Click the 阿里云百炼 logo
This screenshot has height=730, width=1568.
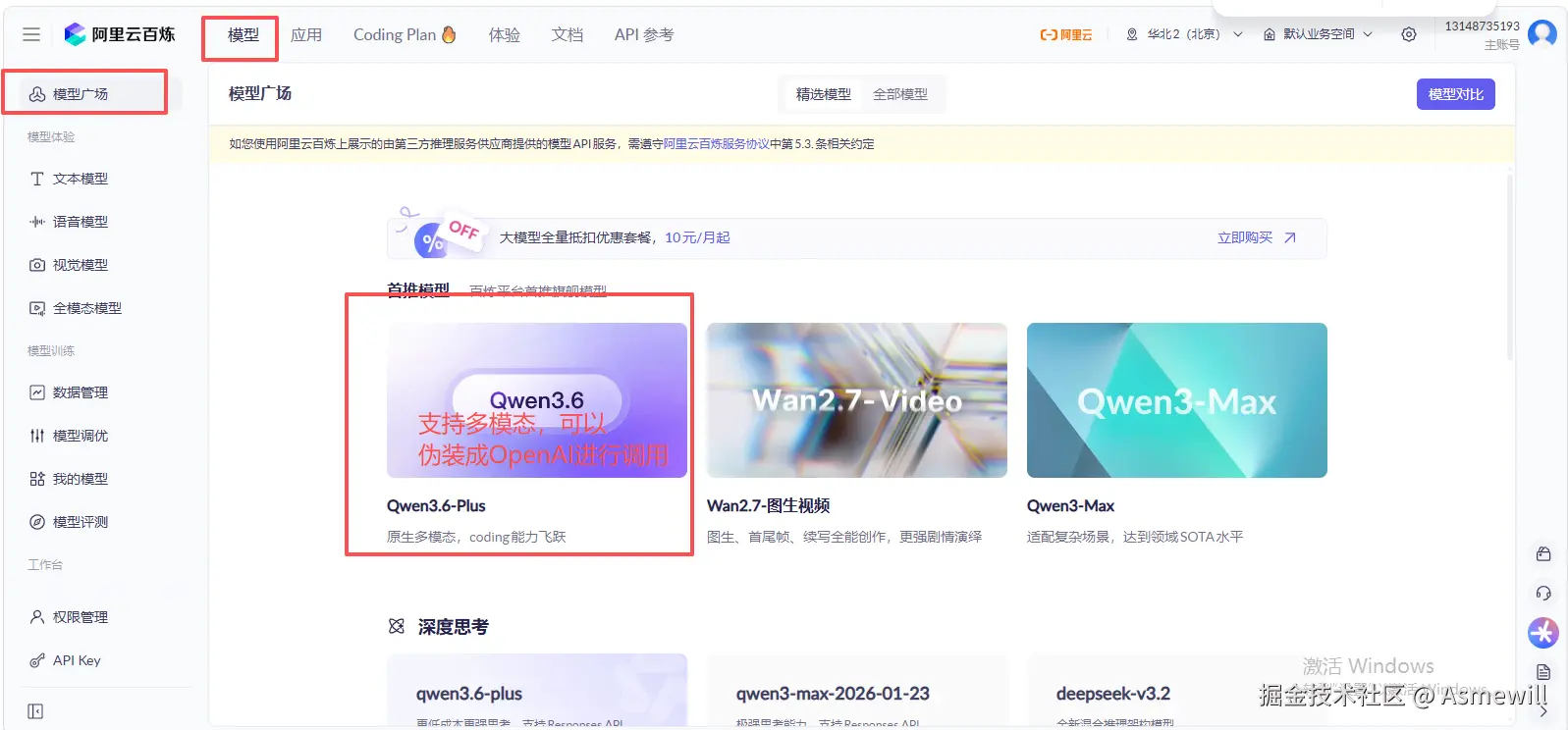click(x=119, y=34)
